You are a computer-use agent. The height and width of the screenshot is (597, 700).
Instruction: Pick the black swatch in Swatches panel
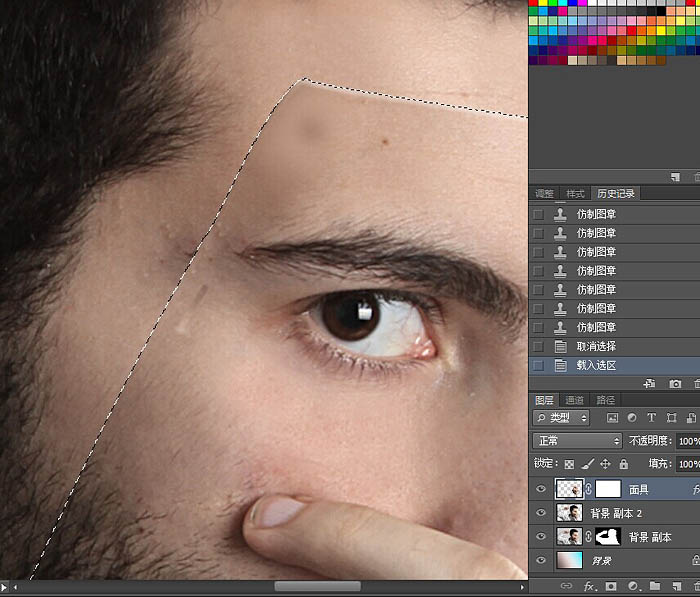coord(662,11)
